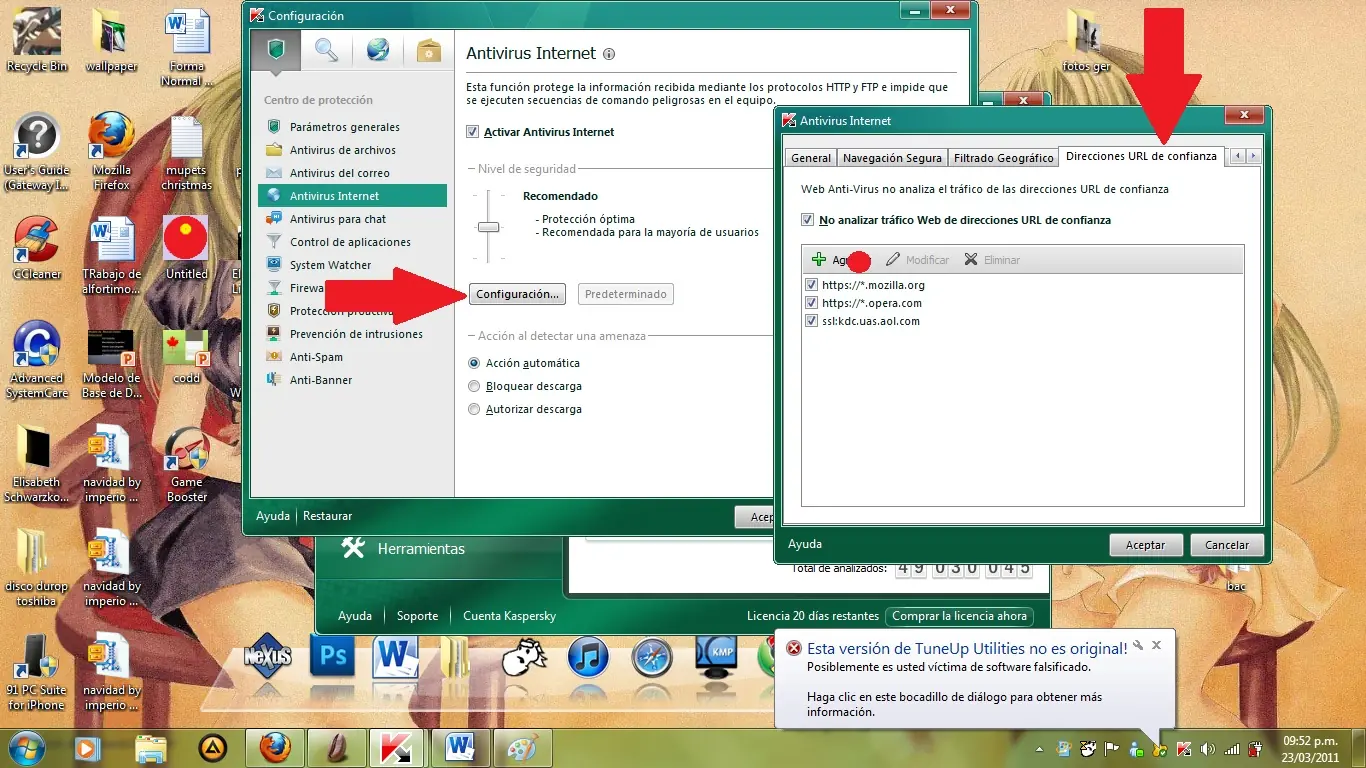Launch Photoshop from the dock
Image resolution: width=1366 pixels, height=768 pixels.
(333, 656)
